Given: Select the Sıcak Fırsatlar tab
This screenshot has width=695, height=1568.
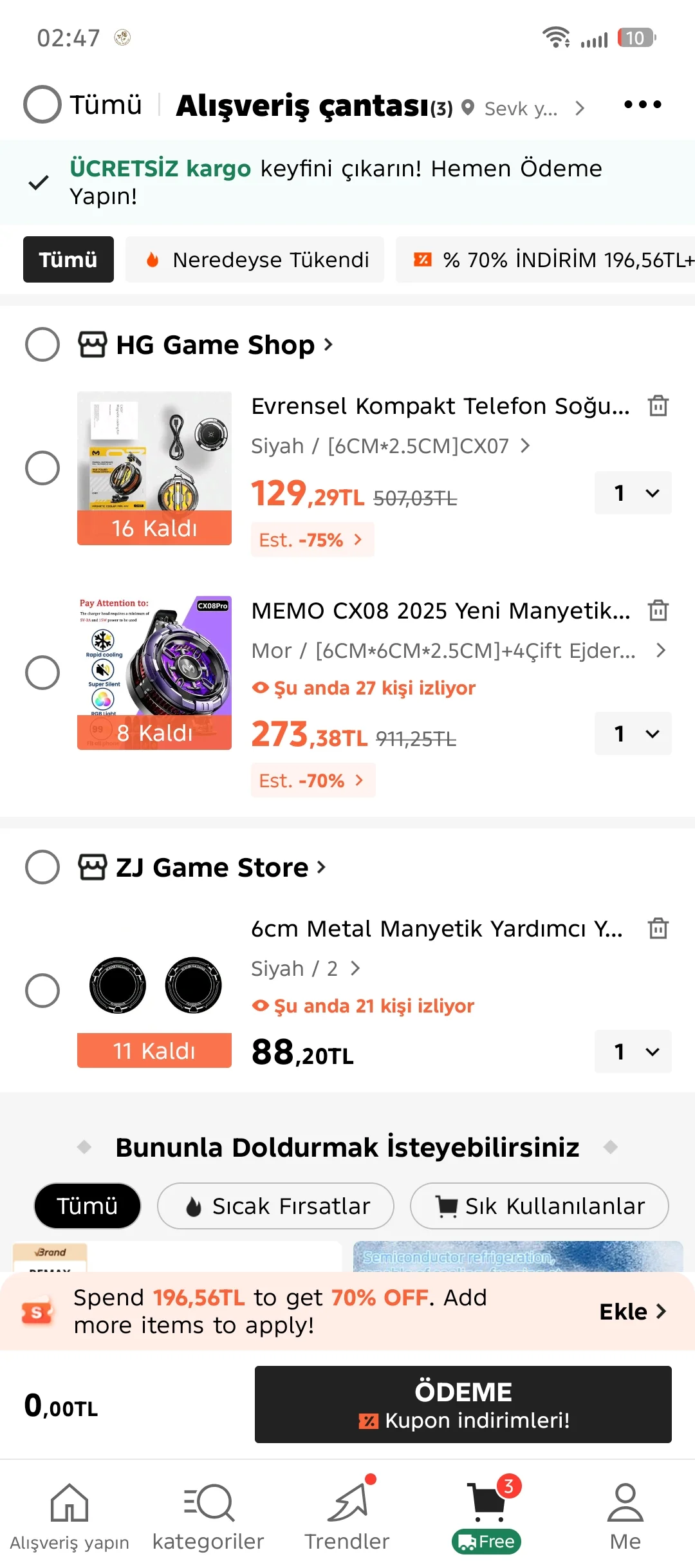Looking at the screenshot, I should pos(275,1206).
